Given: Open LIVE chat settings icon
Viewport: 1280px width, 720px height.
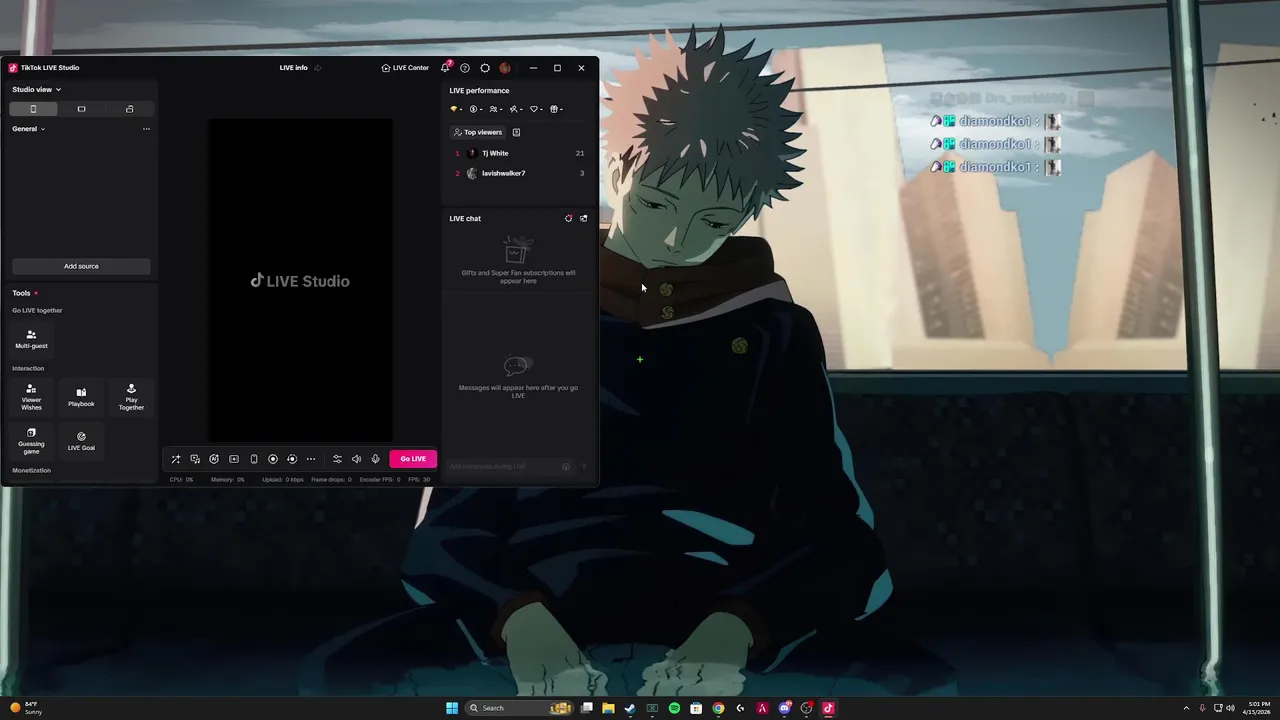Looking at the screenshot, I should [x=569, y=218].
